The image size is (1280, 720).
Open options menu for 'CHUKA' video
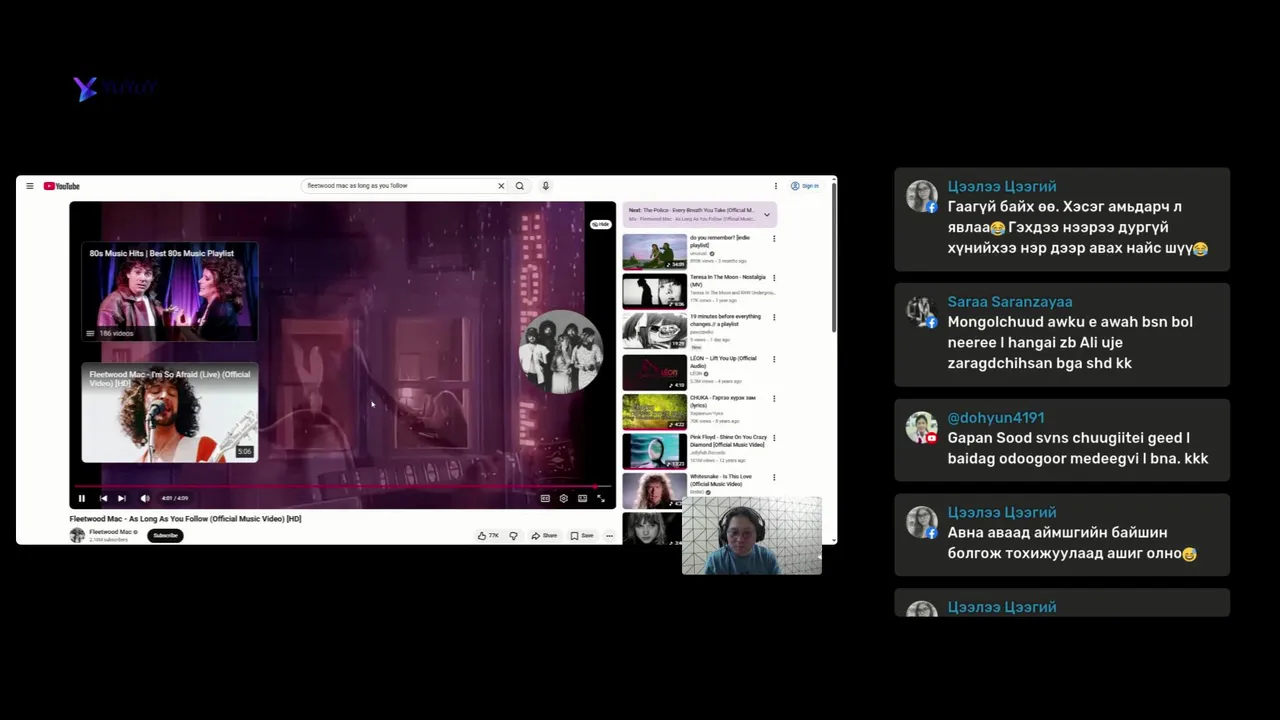point(774,399)
